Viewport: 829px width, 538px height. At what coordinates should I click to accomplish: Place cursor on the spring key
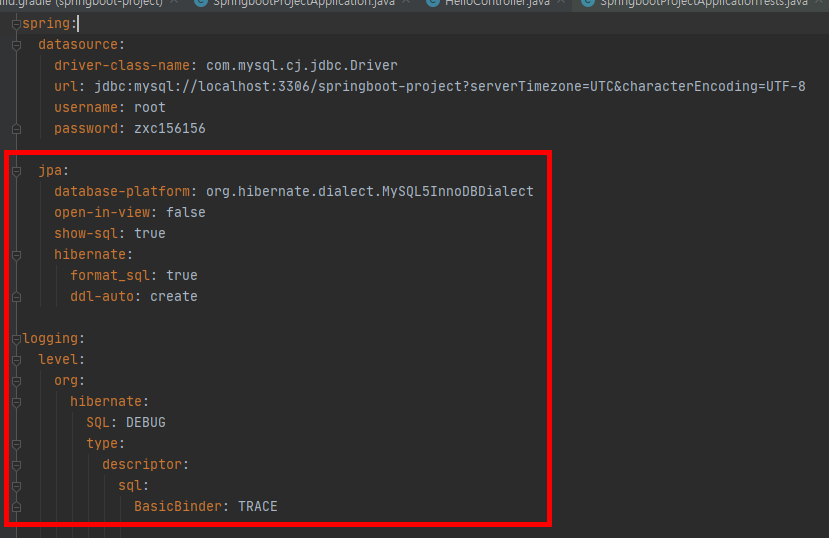46,24
